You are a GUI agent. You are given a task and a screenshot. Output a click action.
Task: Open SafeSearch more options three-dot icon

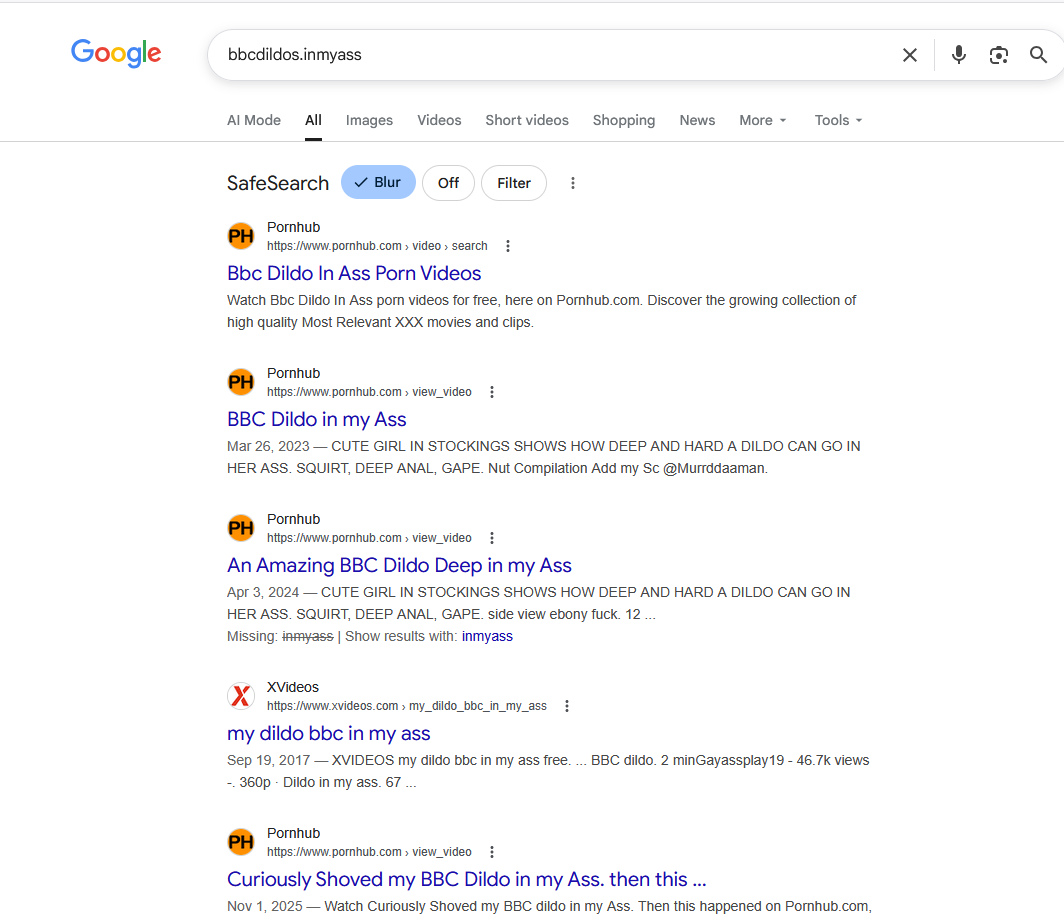point(573,183)
